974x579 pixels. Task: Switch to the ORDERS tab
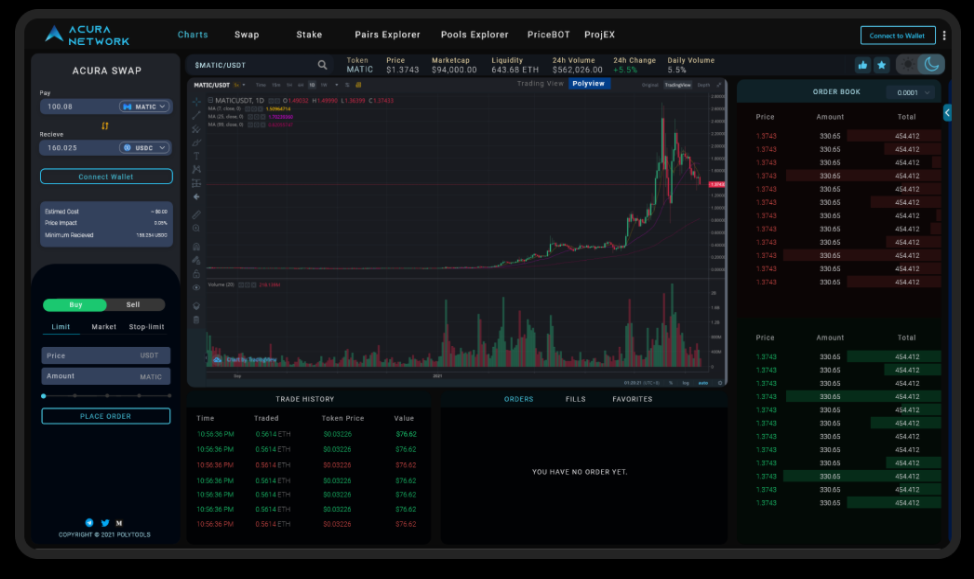click(519, 399)
